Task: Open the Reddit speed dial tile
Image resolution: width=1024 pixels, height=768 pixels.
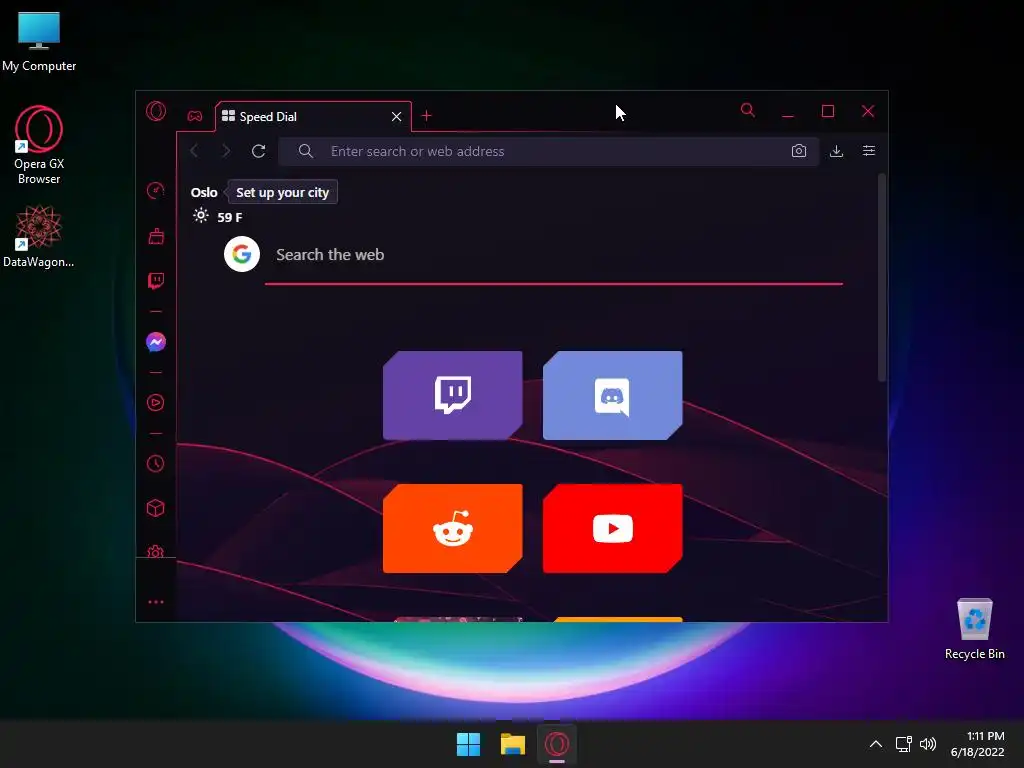Action: 453,528
